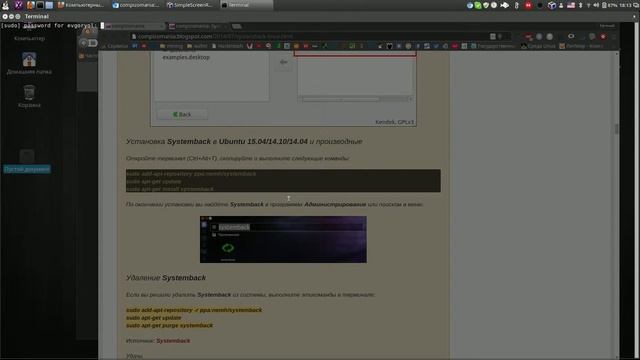Click the sudo apt-get purge systemback line
Viewport: 640px width, 360px height.
point(169,325)
